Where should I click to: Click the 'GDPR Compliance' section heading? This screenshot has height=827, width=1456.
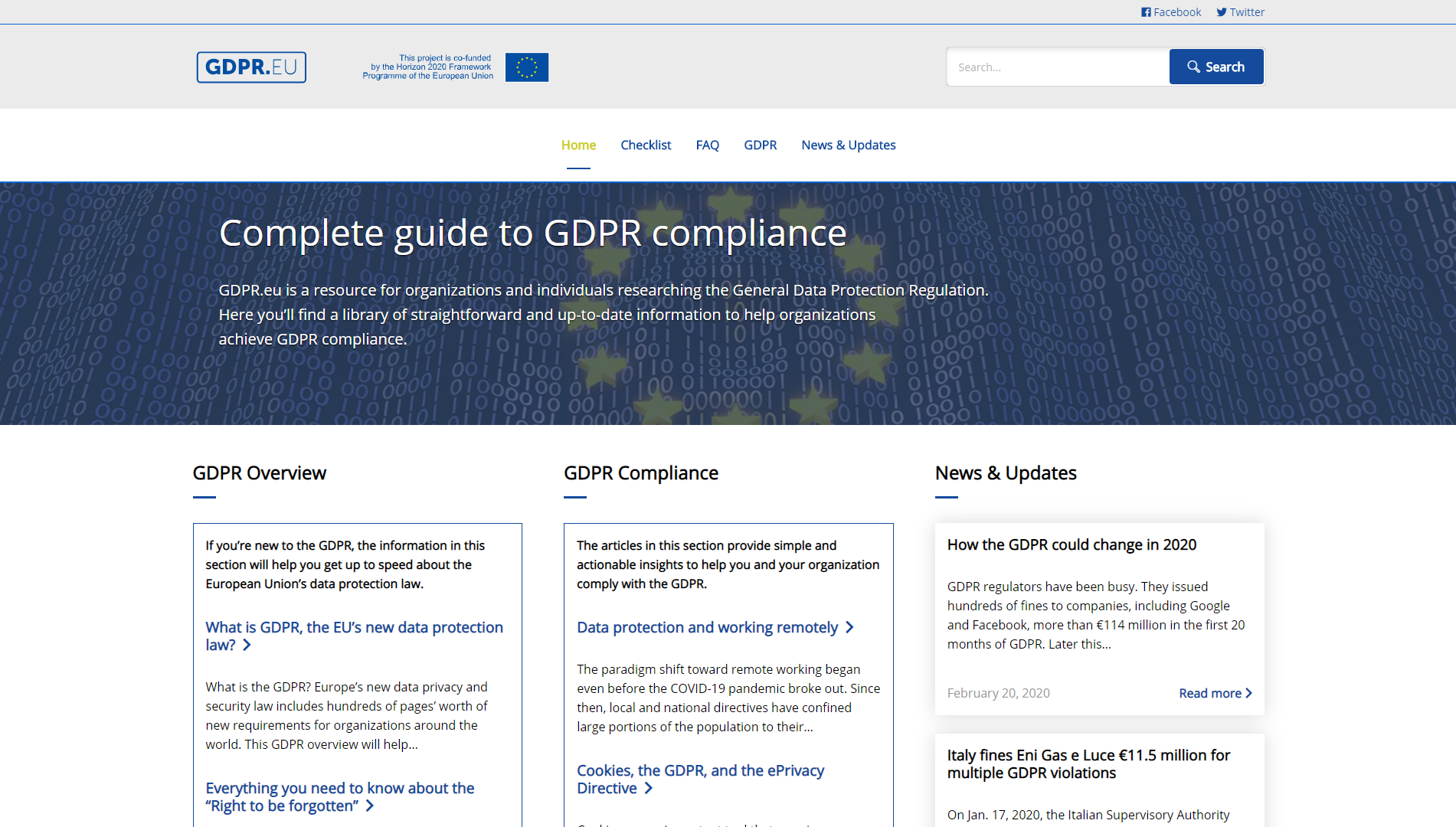[641, 473]
